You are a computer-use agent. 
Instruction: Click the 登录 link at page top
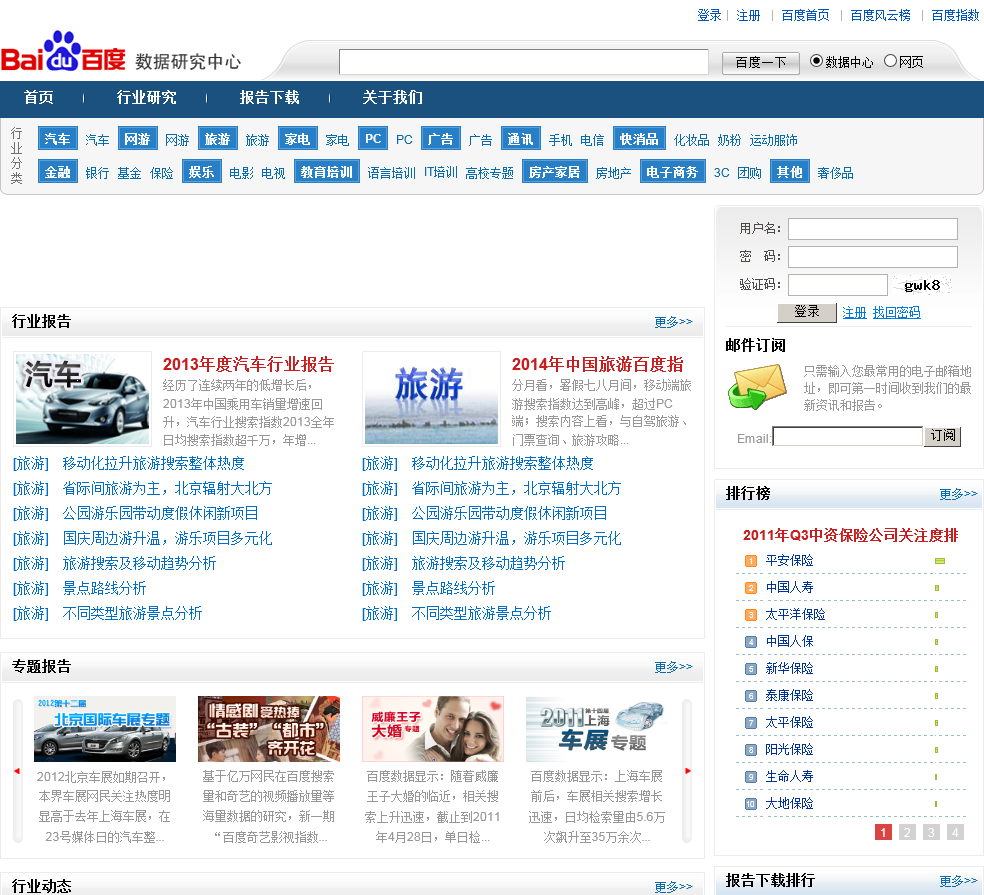tap(709, 15)
